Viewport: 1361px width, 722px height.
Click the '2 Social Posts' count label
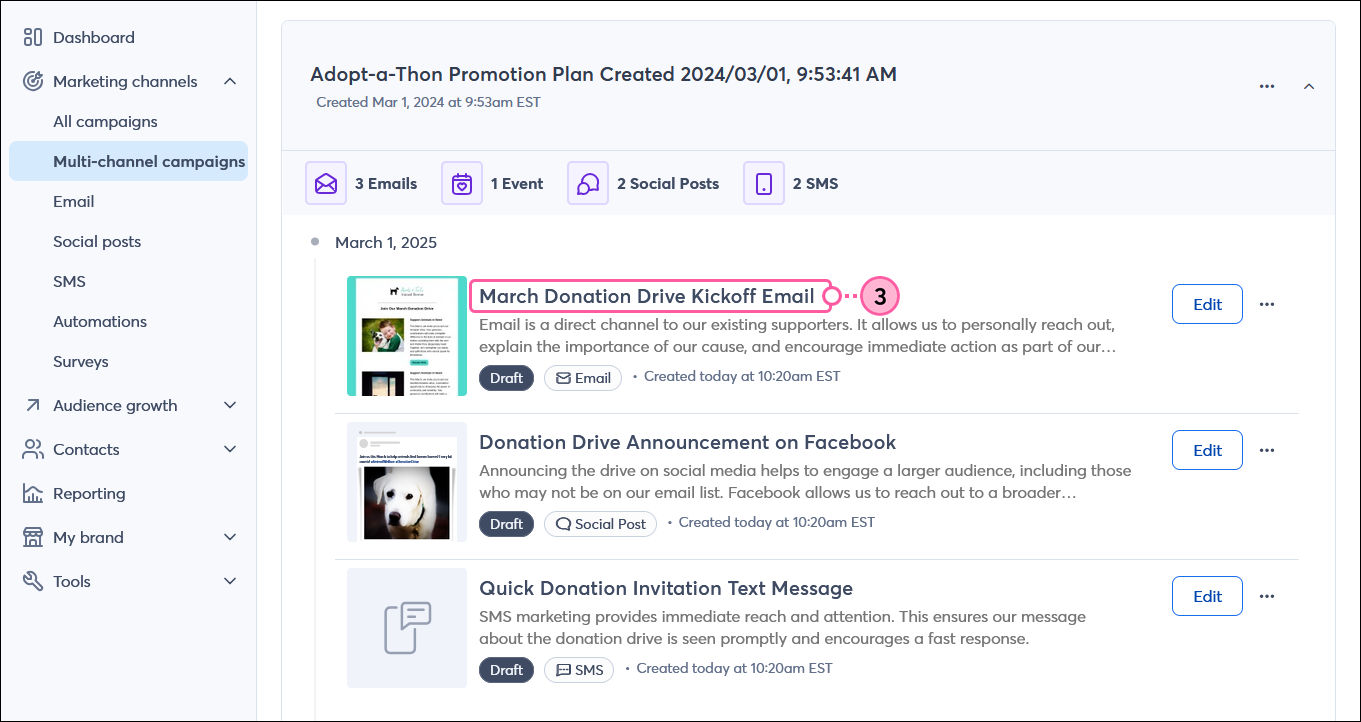[668, 184]
